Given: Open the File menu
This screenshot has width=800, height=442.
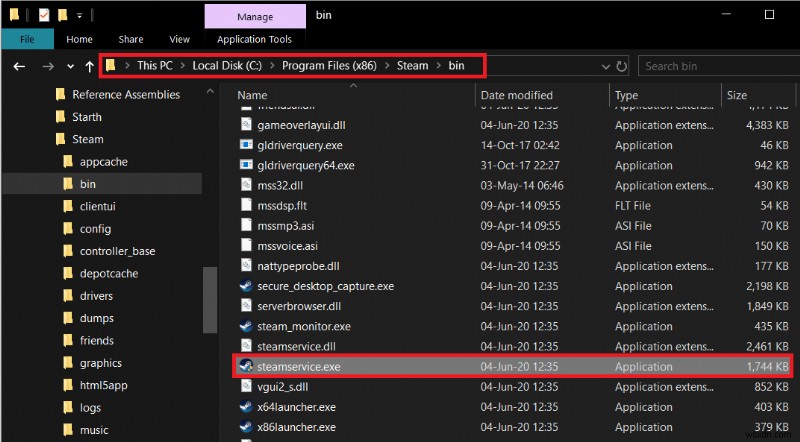Looking at the screenshot, I should (x=27, y=39).
